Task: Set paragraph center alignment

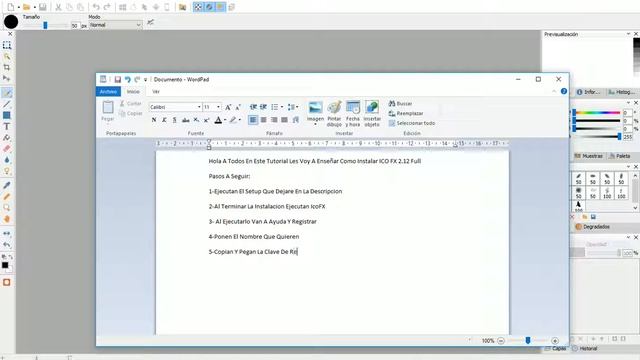Action: (264, 120)
